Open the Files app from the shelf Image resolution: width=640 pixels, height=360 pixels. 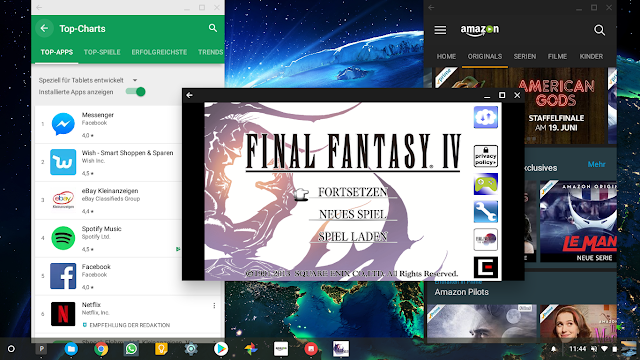[71, 349]
